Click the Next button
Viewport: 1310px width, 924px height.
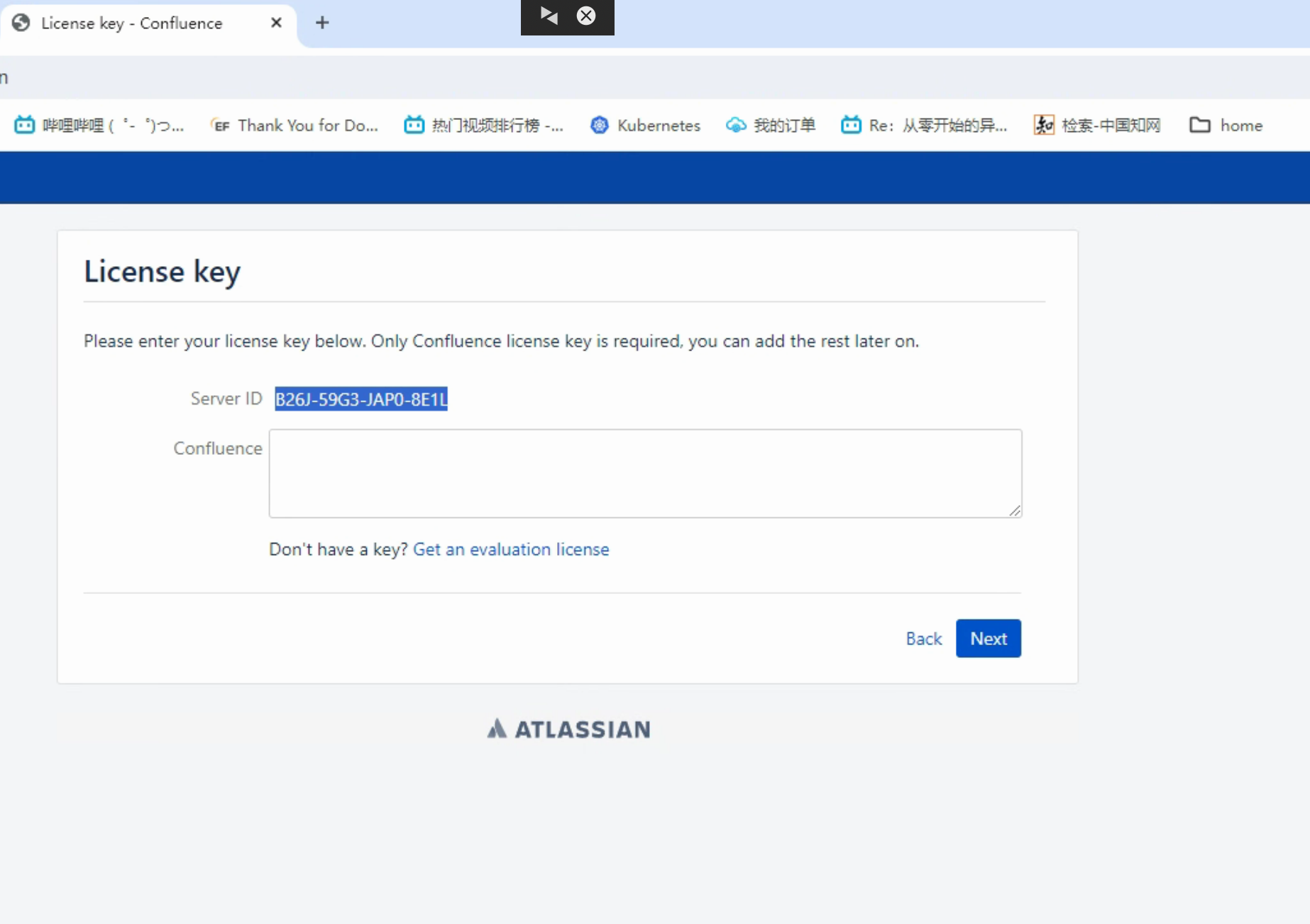pos(988,638)
